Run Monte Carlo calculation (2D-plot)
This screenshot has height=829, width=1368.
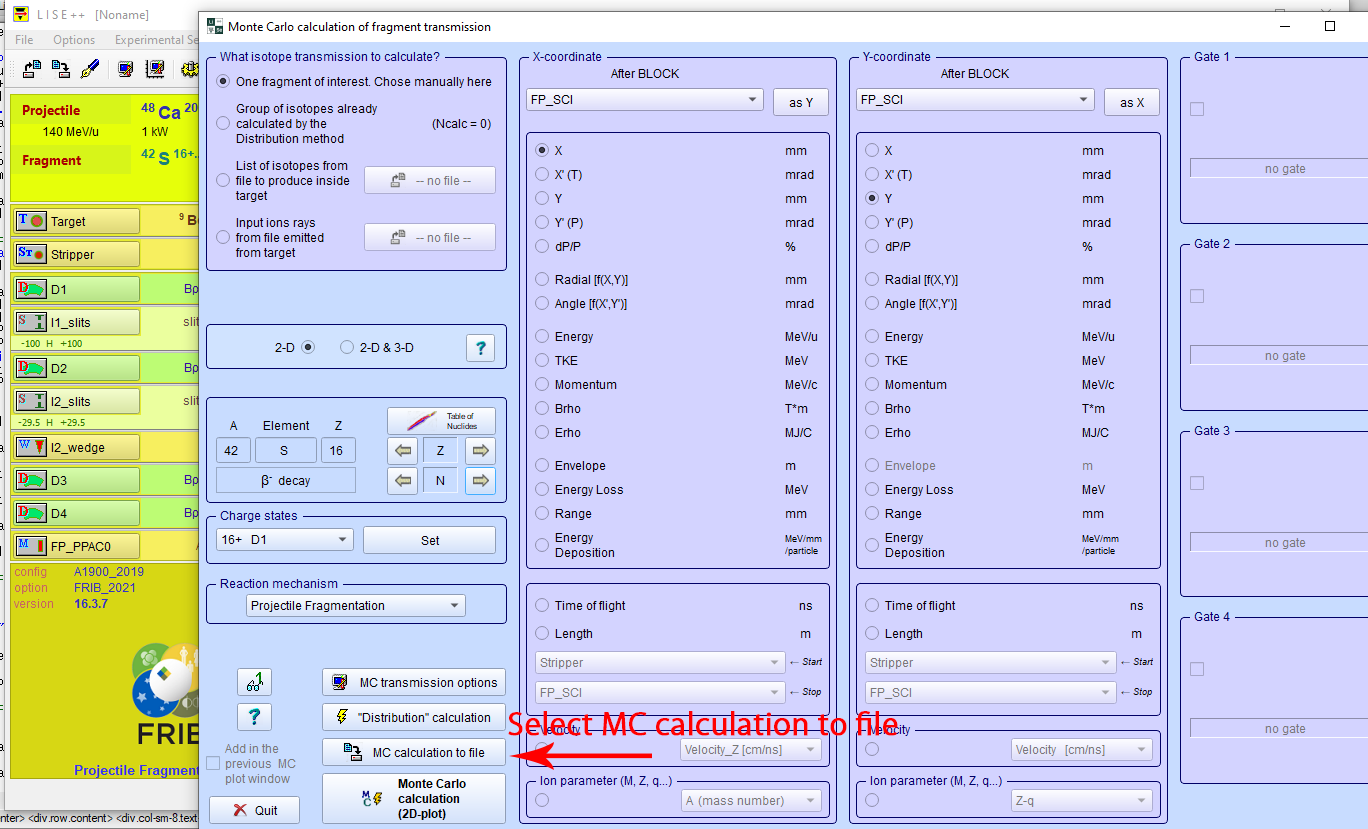tap(414, 799)
